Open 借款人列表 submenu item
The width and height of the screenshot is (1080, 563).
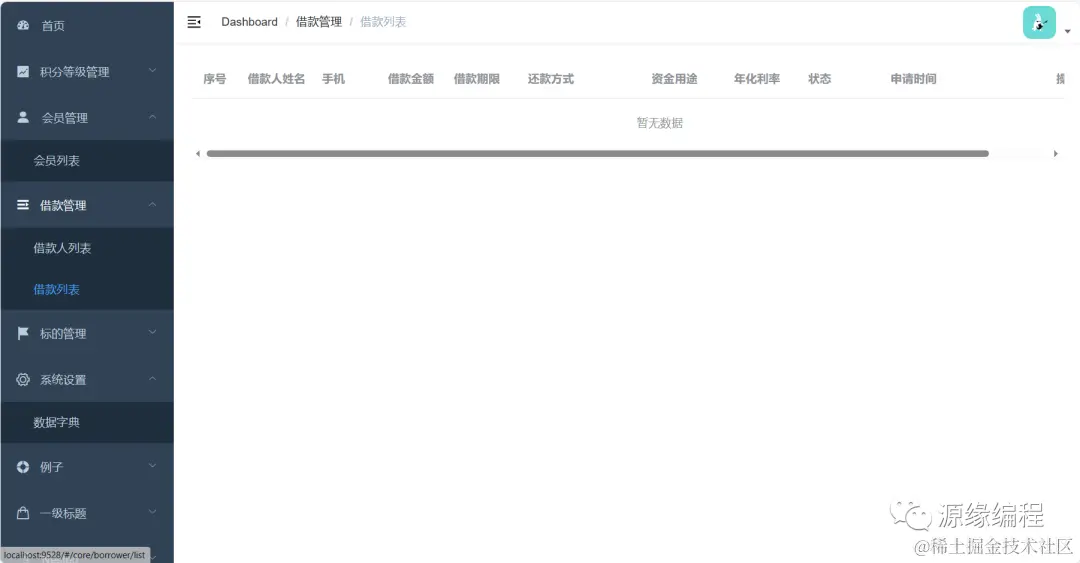[x=87, y=248]
